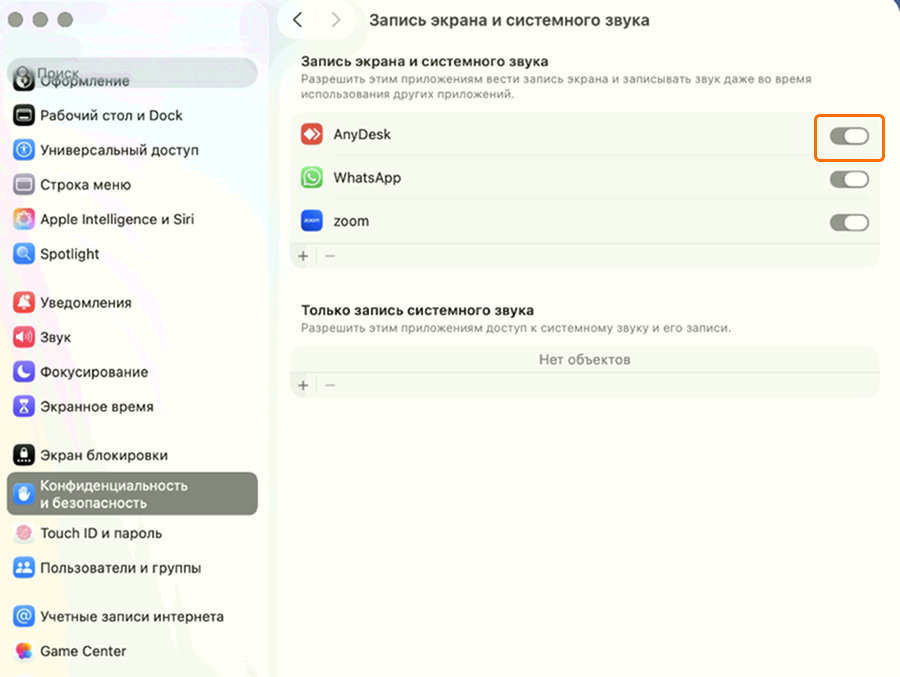Open Spotlight settings from sidebar icon

(x=22, y=254)
